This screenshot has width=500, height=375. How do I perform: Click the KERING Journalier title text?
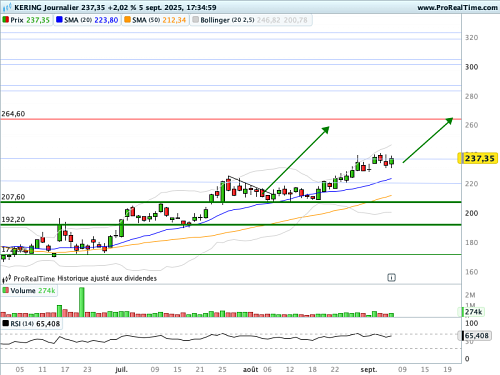[47, 7]
